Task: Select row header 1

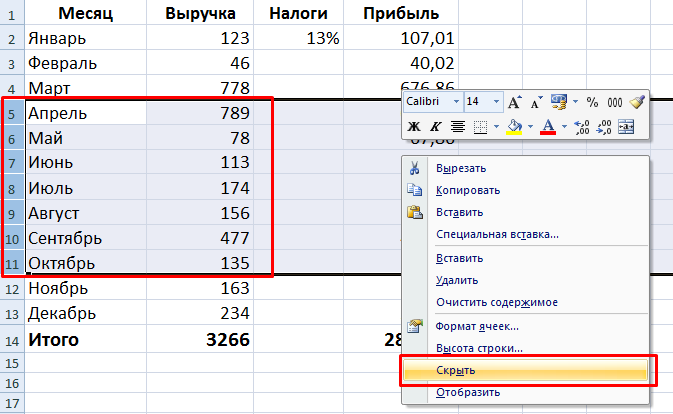Action: pyautogui.click(x=12, y=14)
